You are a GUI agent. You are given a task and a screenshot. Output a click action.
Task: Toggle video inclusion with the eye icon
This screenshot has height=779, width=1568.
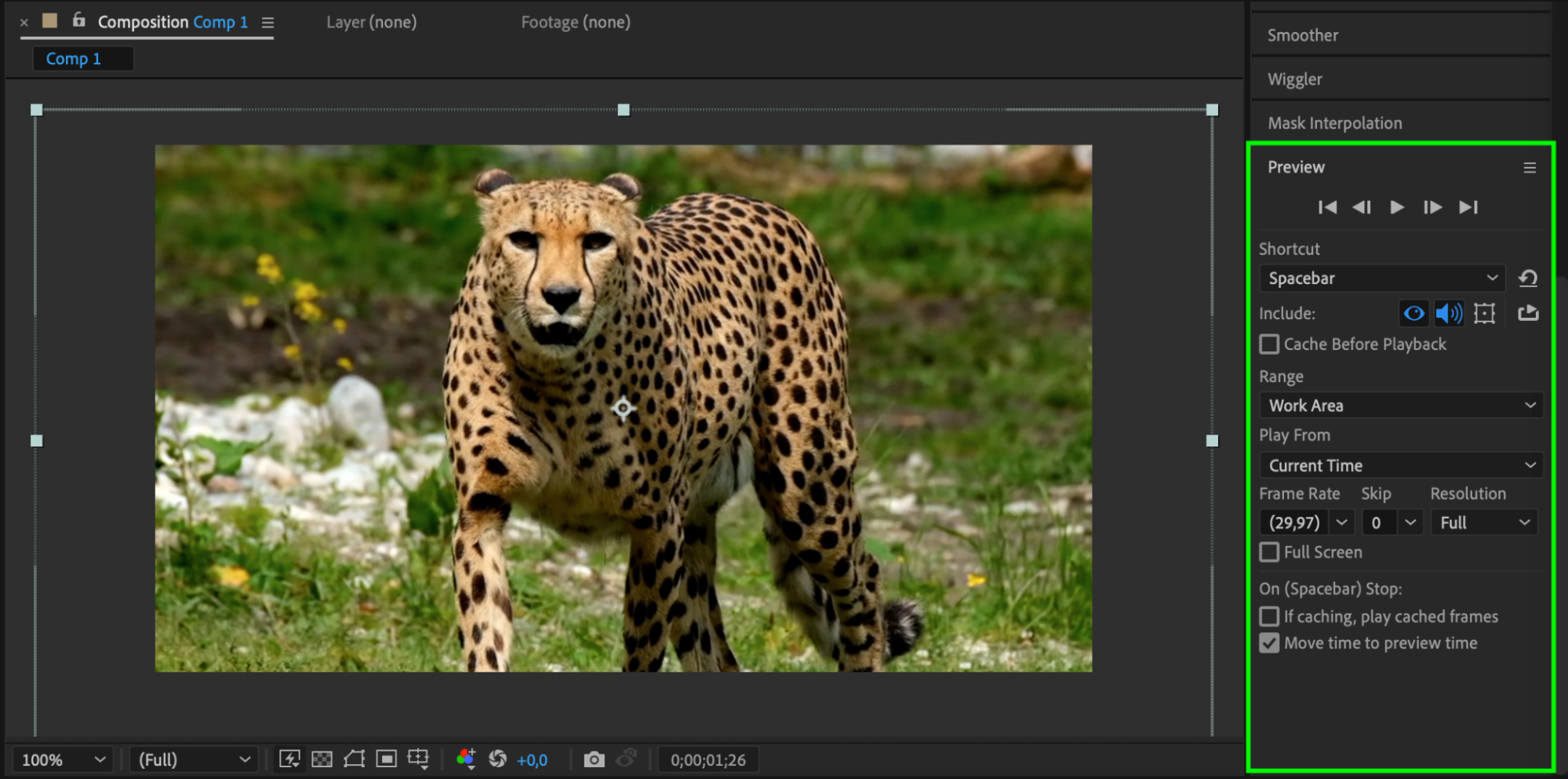(x=1413, y=314)
